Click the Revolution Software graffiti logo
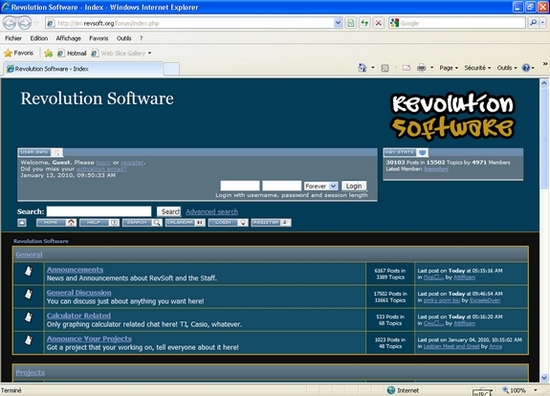This screenshot has height=396, width=550. click(453, 115)
